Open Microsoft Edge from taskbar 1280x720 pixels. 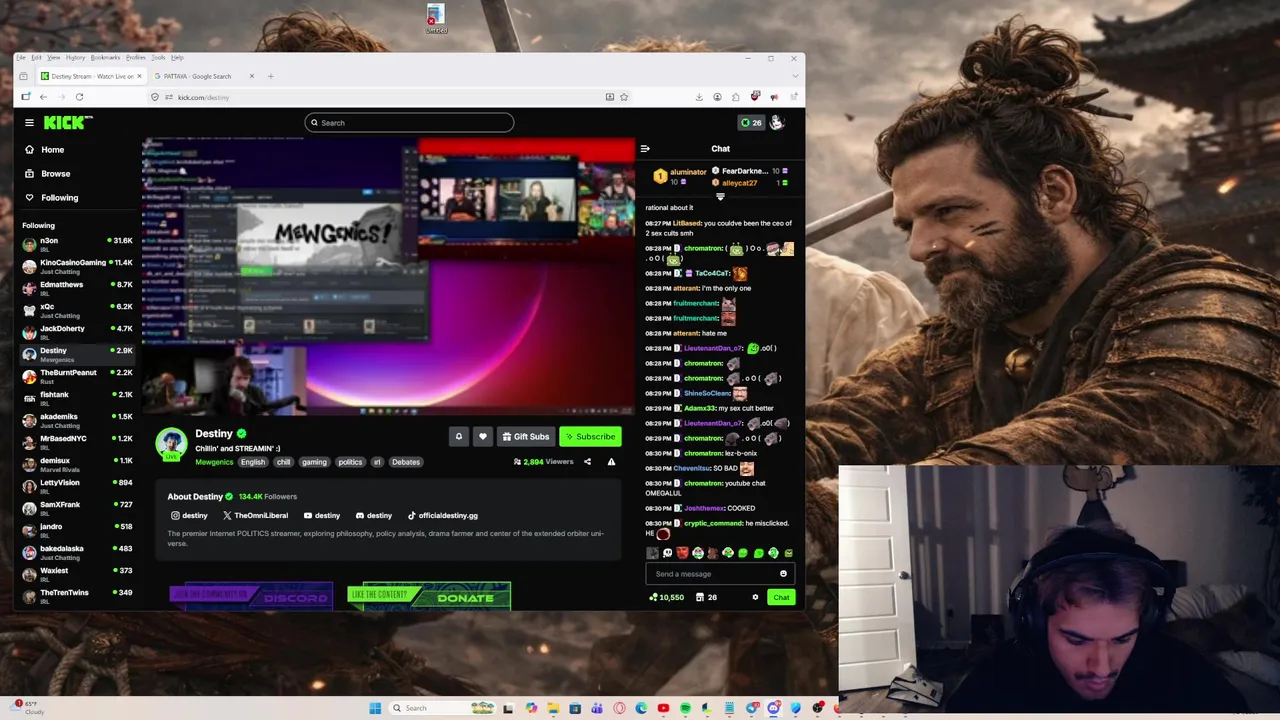(x=641, y=708)
